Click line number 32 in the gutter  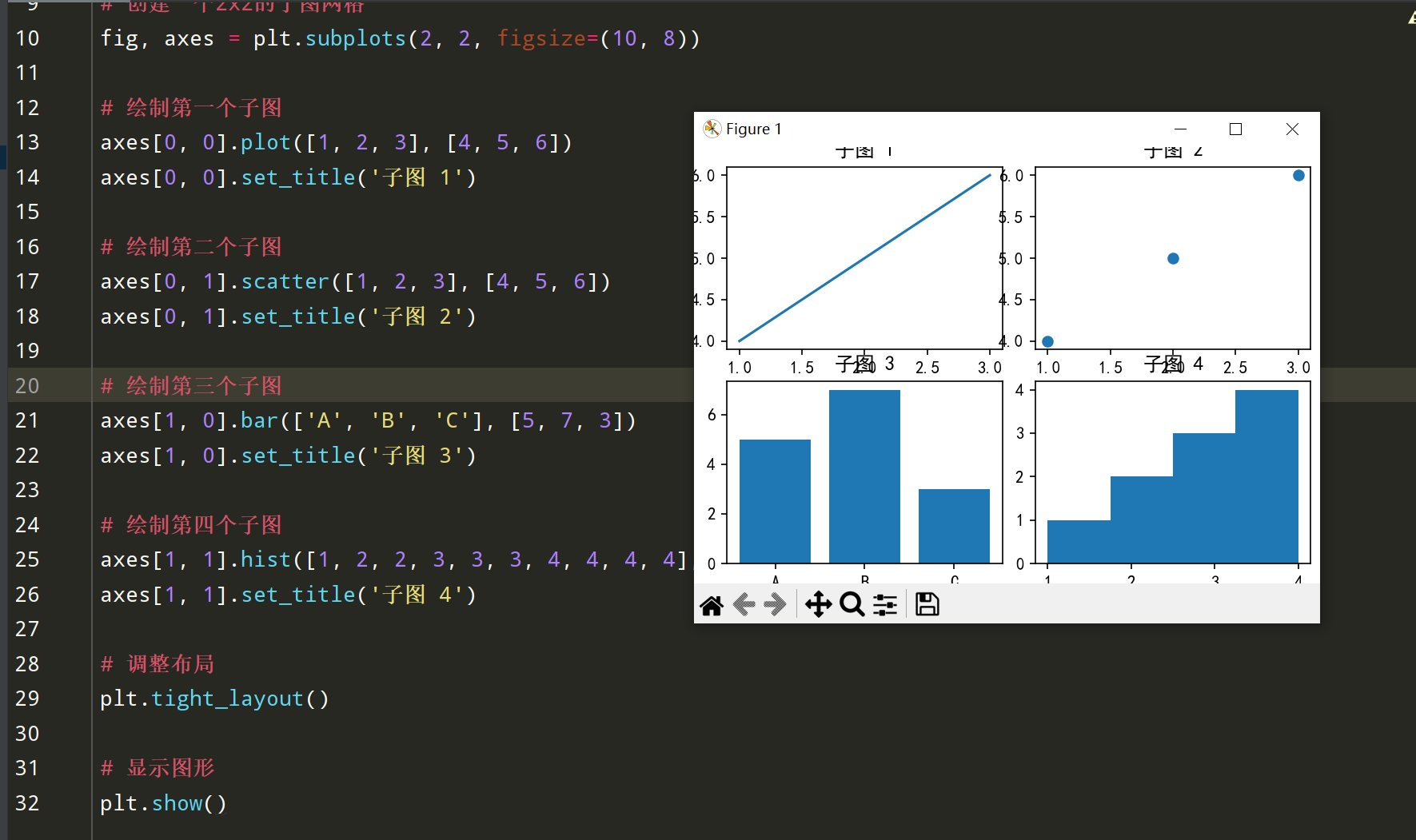[27, 803]
